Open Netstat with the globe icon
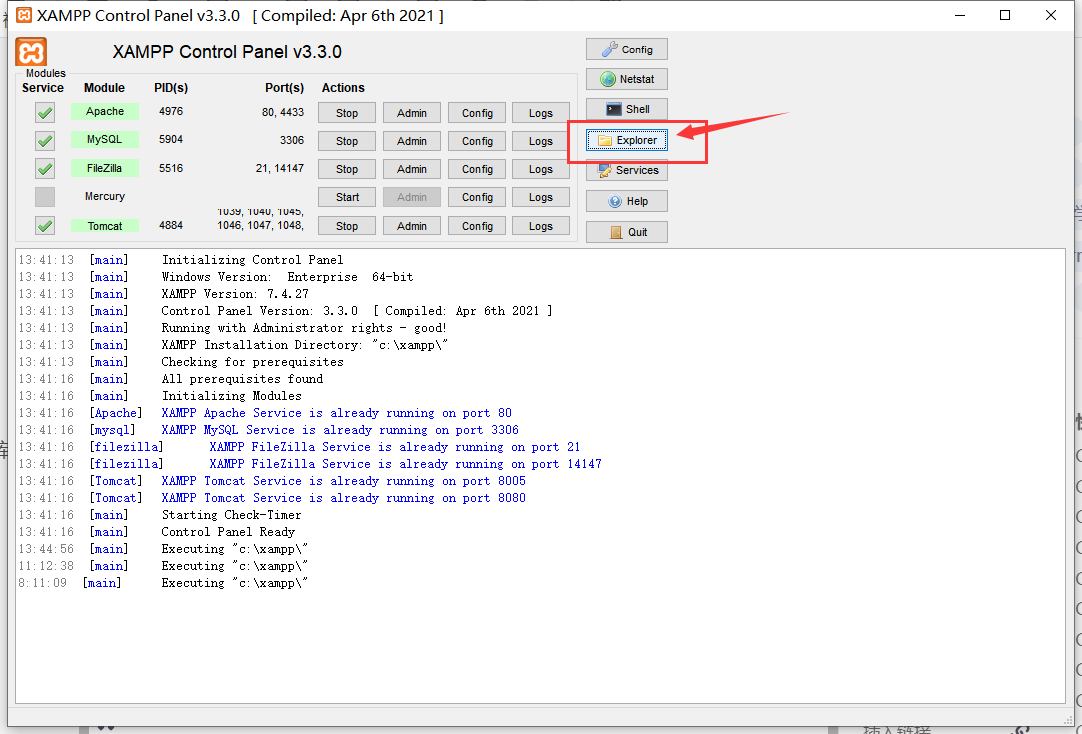Screen dimensions: 1082x734 627,79
